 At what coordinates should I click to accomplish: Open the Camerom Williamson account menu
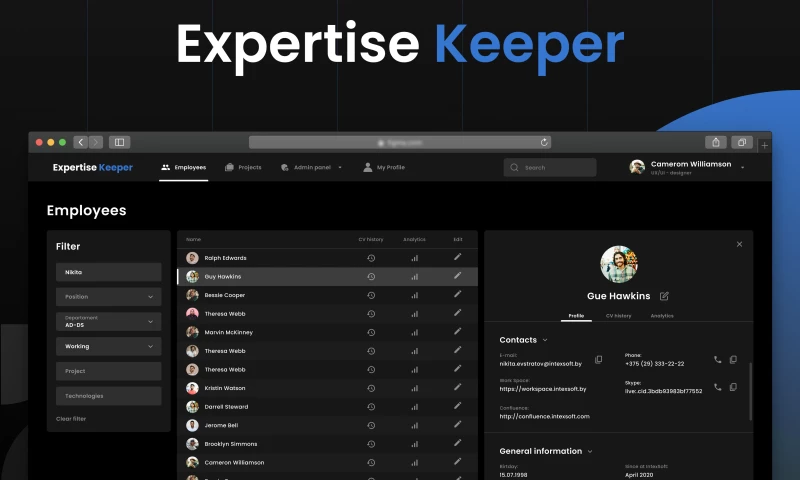(x=742, y=167)
